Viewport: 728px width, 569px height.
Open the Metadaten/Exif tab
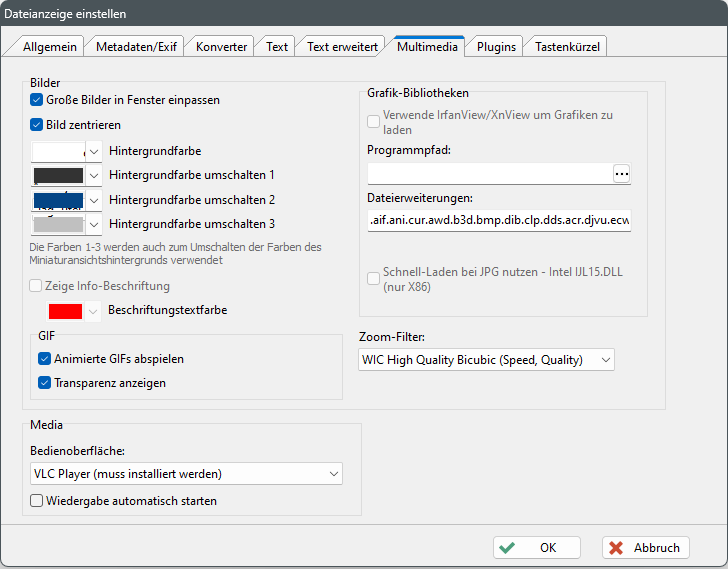(x=136, y=47)
